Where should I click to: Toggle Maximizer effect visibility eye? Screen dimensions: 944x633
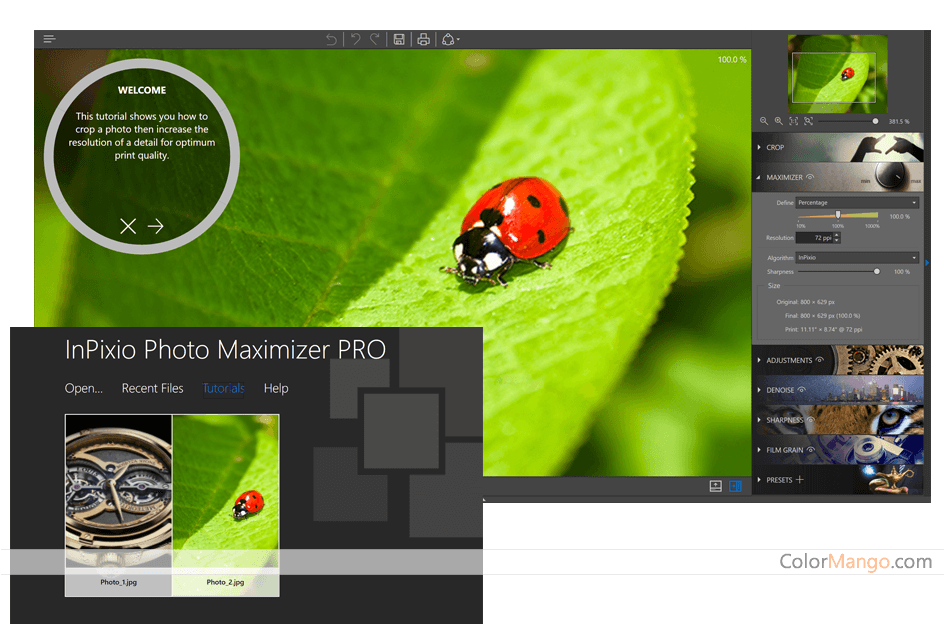810,177
